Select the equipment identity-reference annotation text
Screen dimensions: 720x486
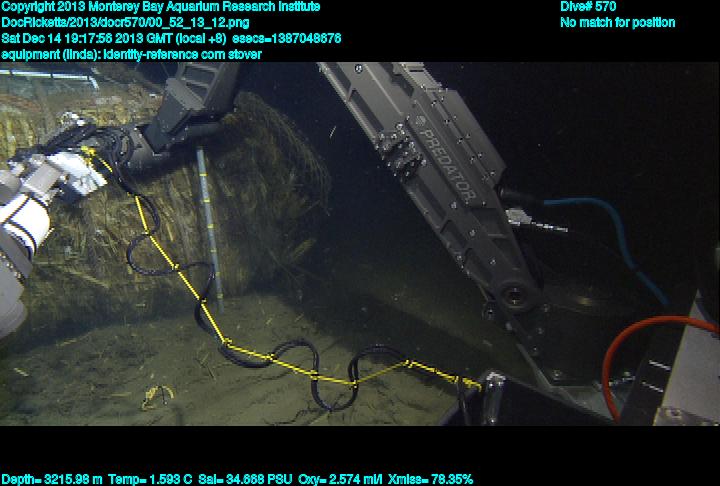[x=131, y=54]
